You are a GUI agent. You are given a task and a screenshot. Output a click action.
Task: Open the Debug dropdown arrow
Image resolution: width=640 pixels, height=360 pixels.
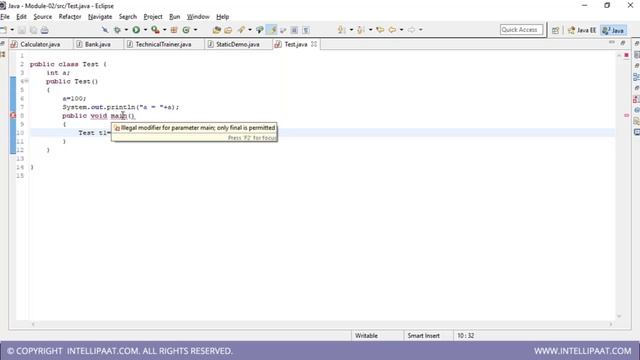click(x=126, y=30)
